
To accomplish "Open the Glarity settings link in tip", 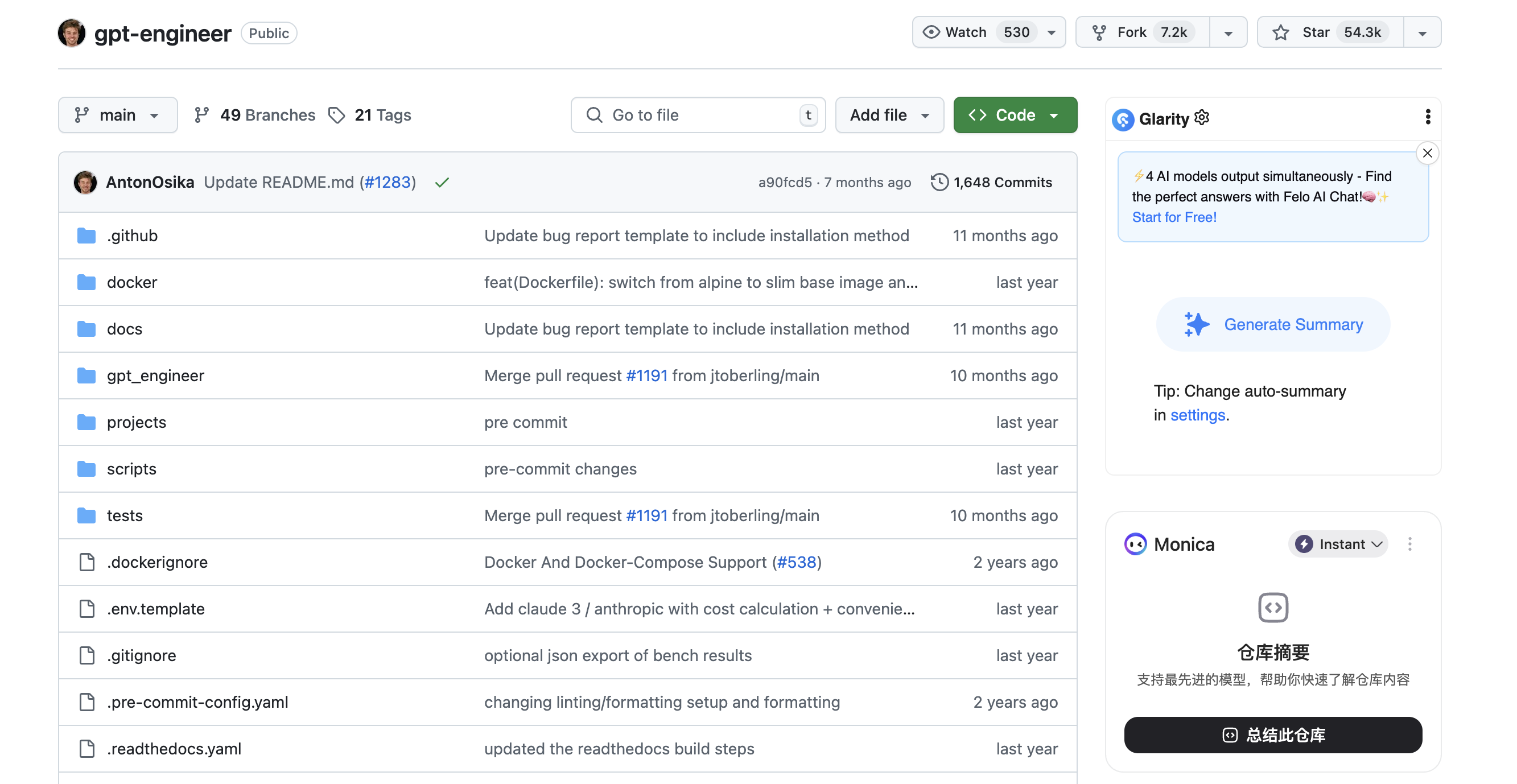I will [1197, 415].
